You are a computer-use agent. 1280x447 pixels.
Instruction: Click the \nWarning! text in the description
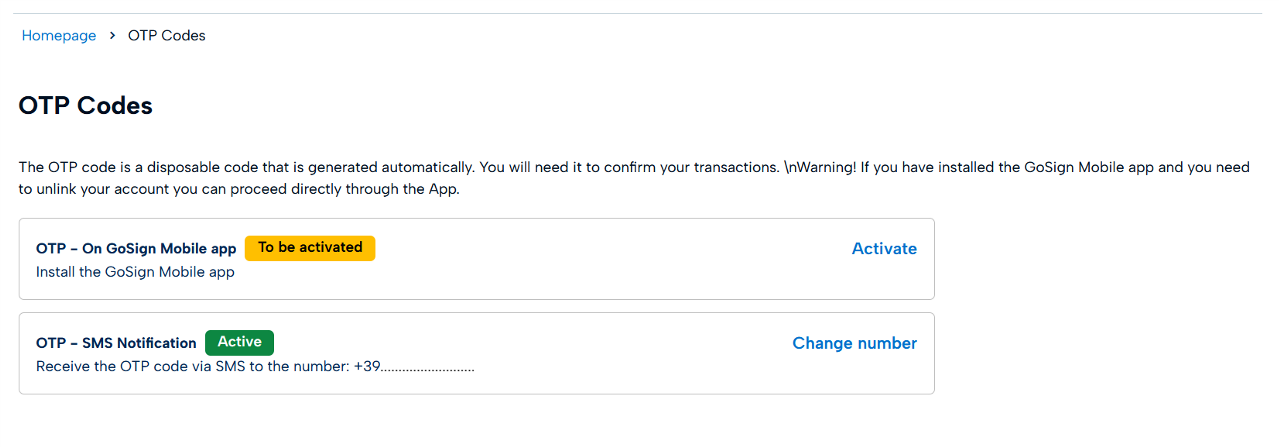click(820, 167)
